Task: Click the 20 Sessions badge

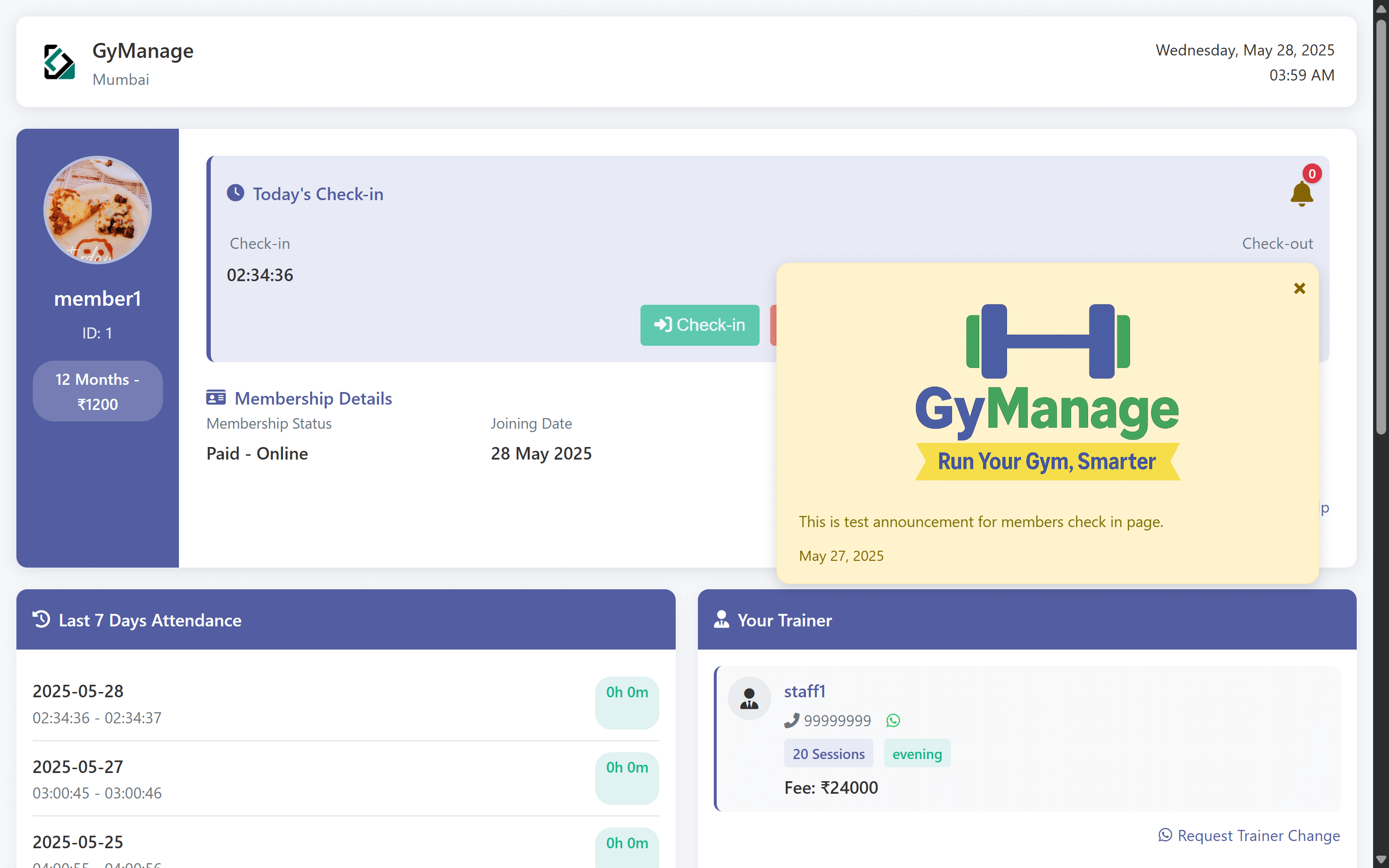Action: [828, 754]
